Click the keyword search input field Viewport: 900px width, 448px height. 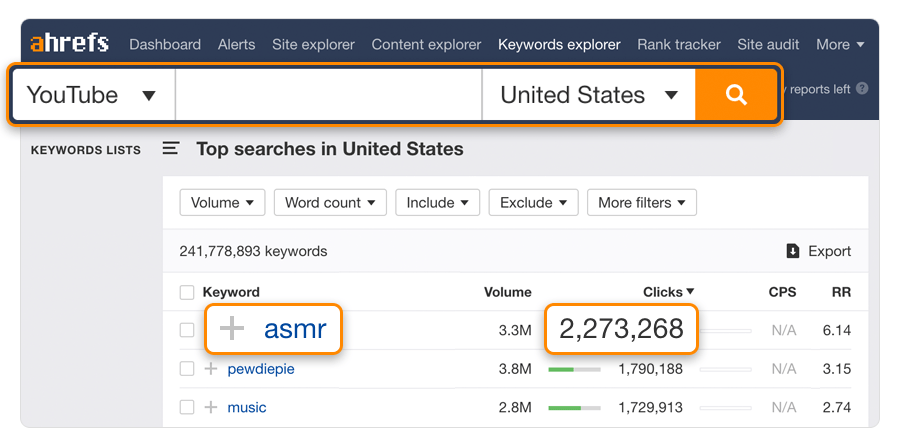click(x=328, y=95)
